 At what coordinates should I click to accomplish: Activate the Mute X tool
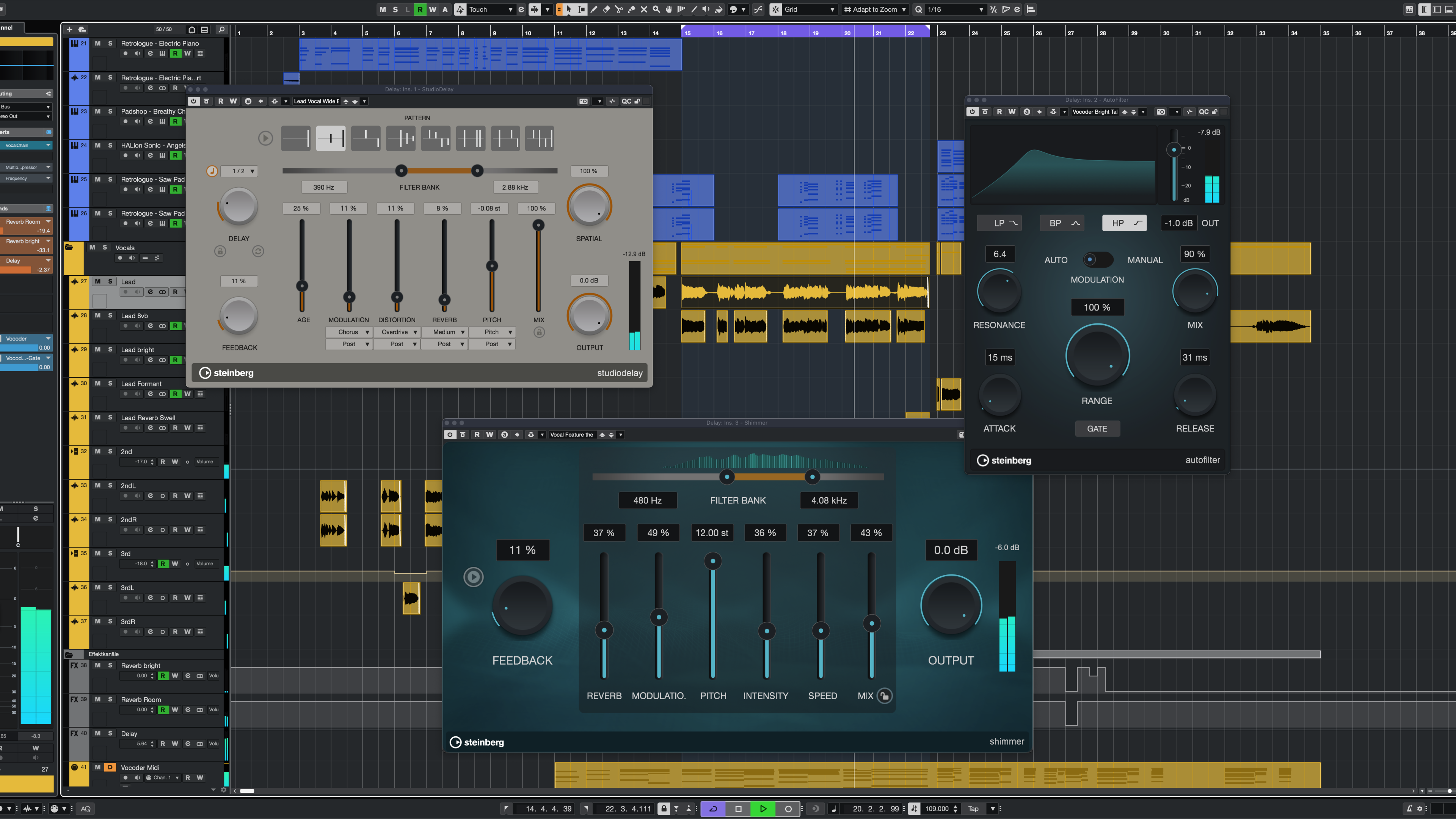click(644, 9)
